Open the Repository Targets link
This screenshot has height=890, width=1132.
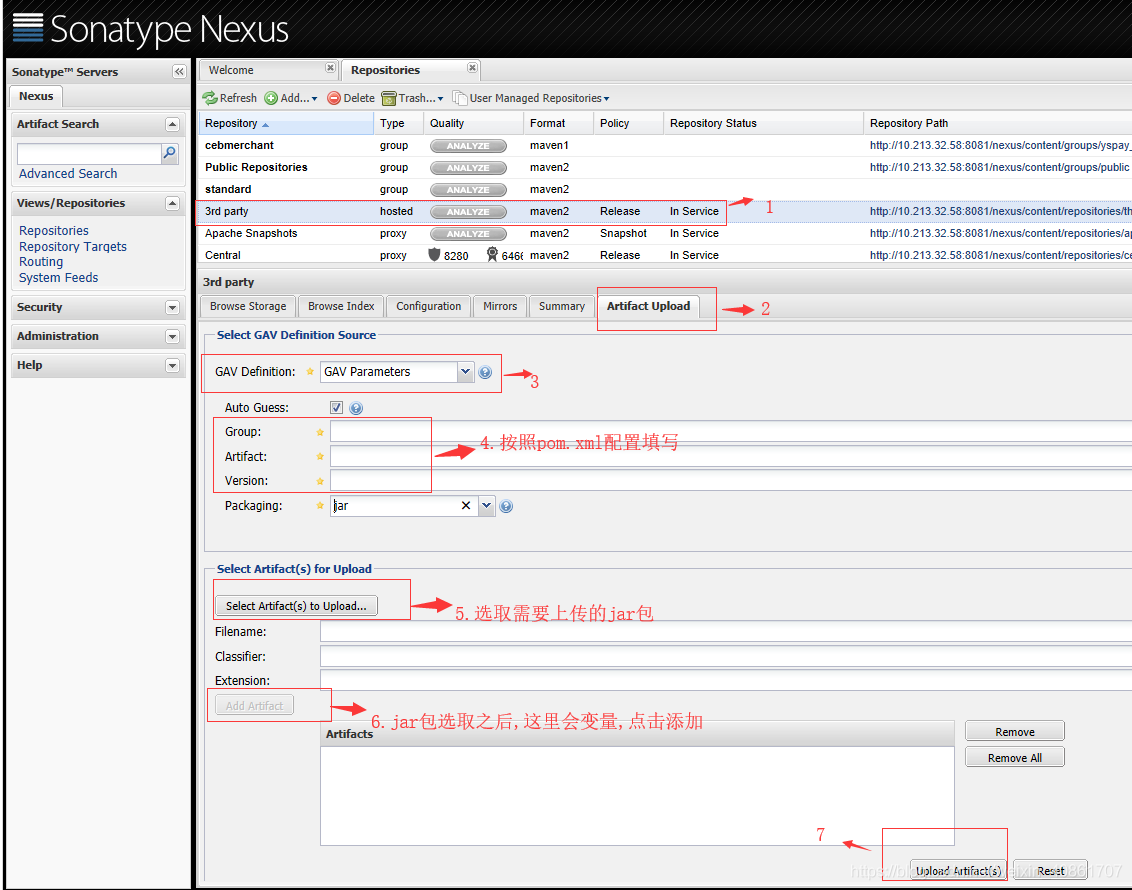pyautogui.click(x=72, y=247)
